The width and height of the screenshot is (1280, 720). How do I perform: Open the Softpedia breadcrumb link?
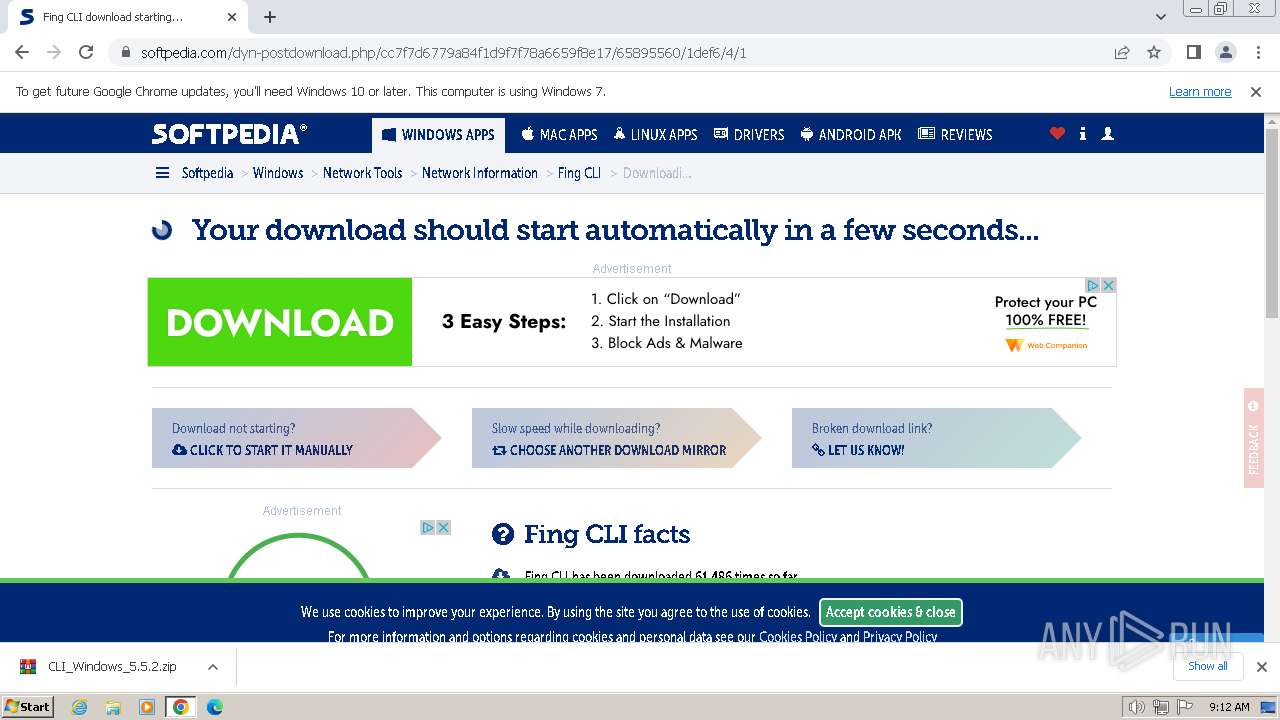207,173
